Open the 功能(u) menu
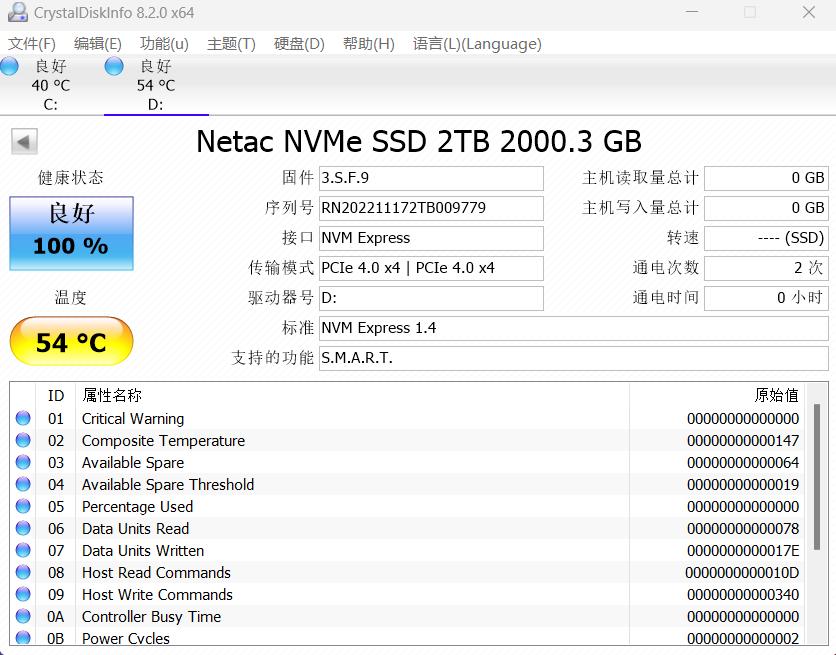Viewport: 836px width, 655px height. pyautogui.click(x=163, y=43)
